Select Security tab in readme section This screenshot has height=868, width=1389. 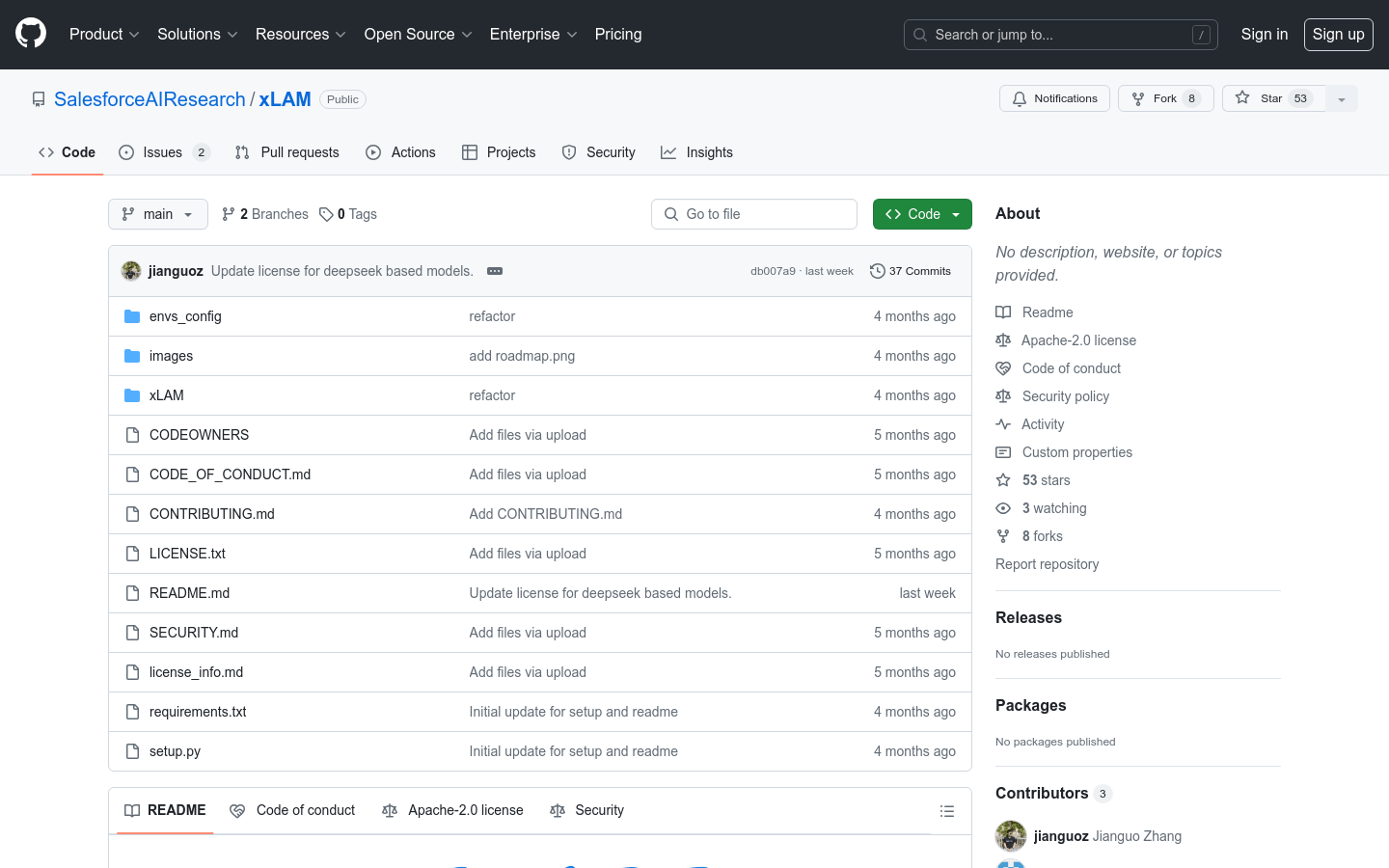(x=586, y=811)
